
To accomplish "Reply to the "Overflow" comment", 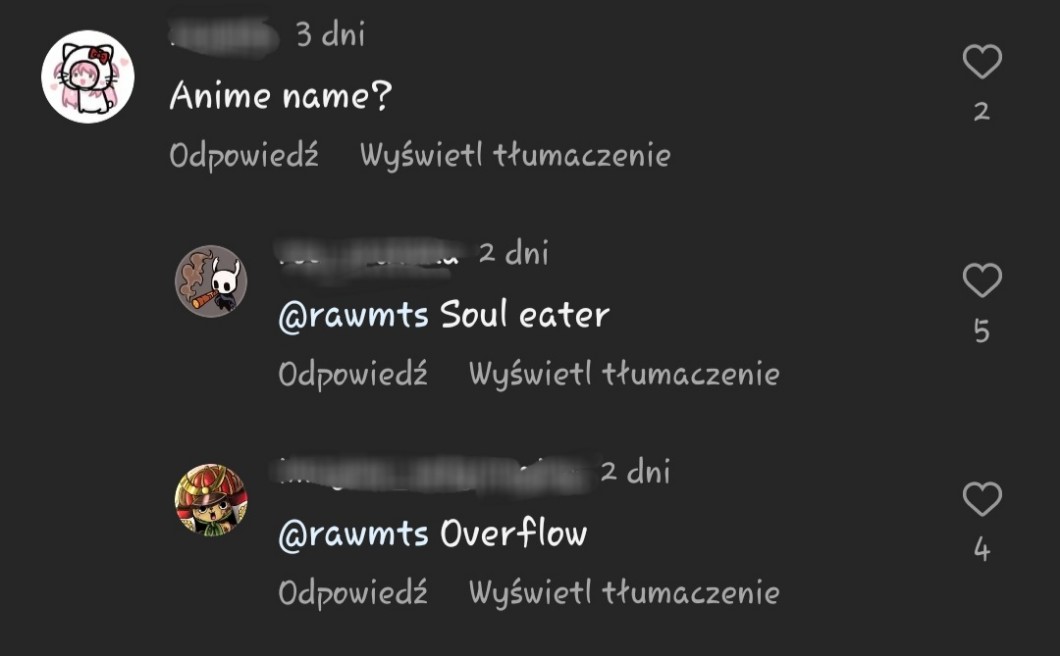I will point(353,593).
